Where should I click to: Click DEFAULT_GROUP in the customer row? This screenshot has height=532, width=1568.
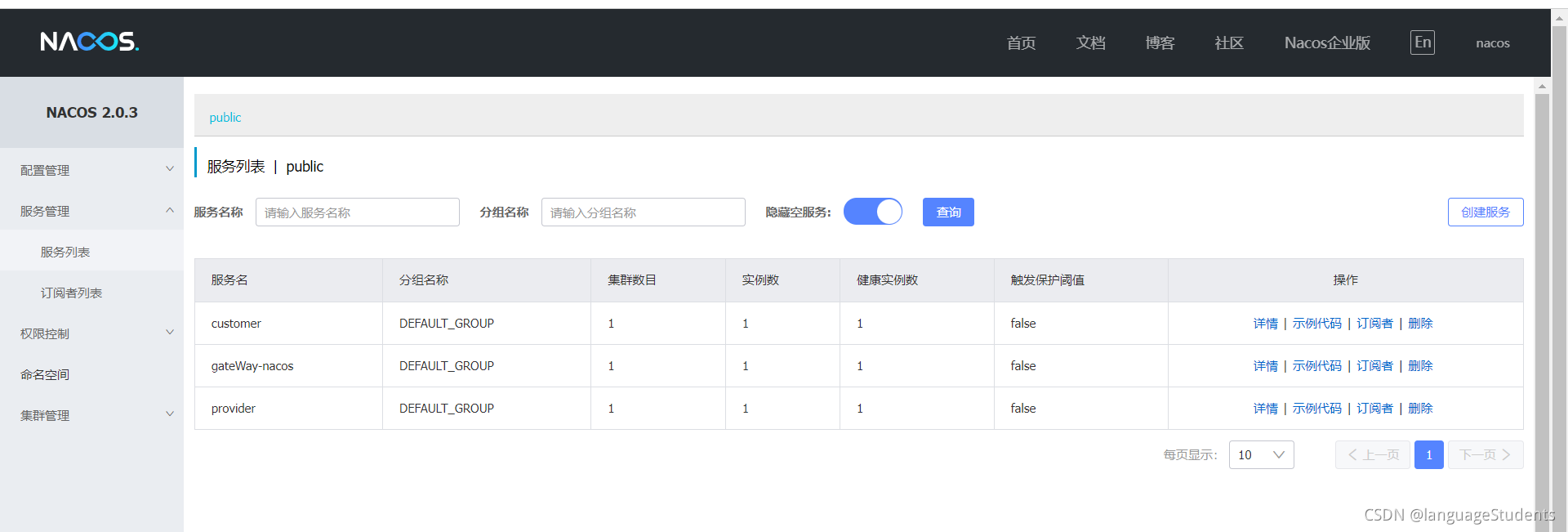(447, 324)
